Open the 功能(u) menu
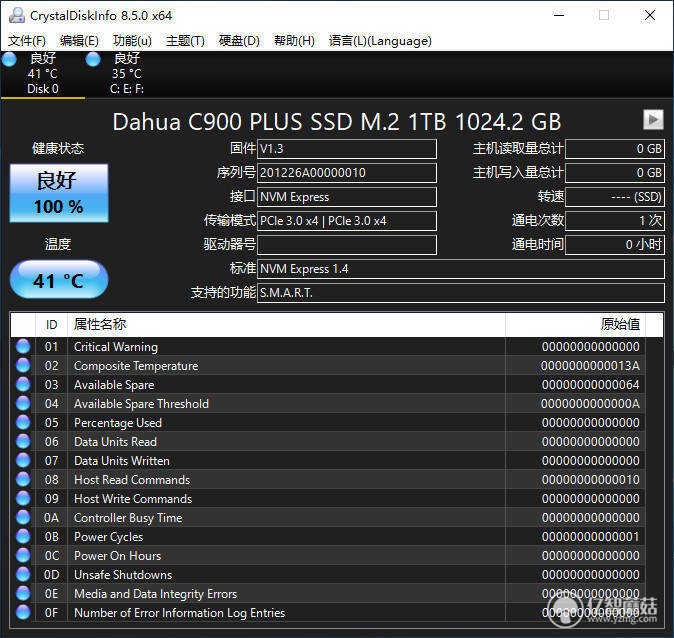 click(132, 41)
